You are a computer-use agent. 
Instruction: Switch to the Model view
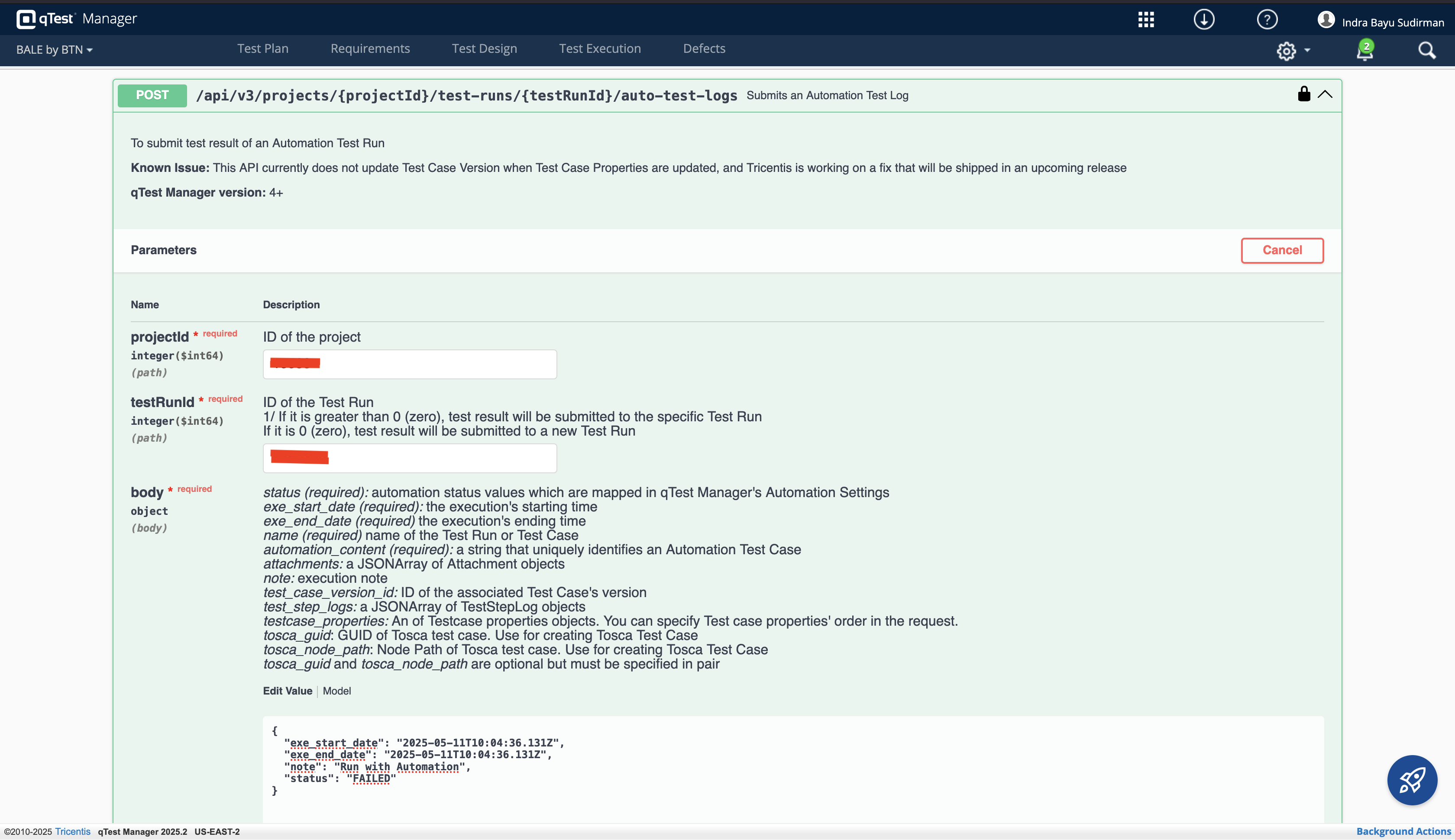coord(337,691)
